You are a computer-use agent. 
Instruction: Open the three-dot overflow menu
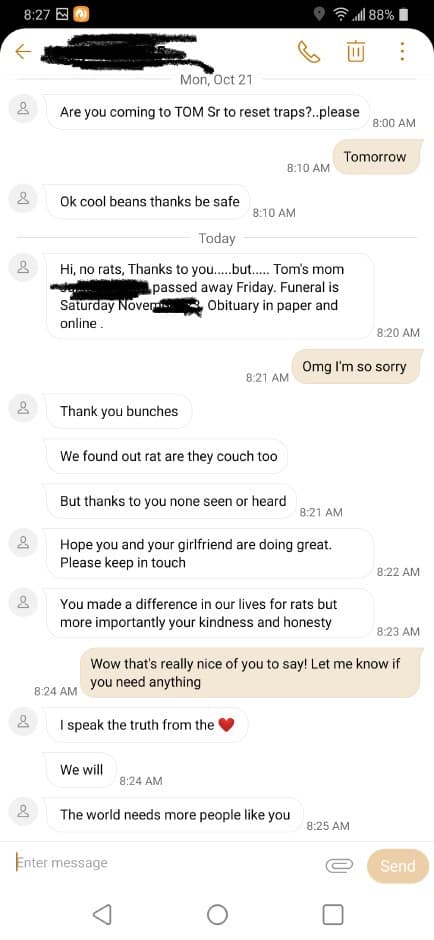pos(402,51)
